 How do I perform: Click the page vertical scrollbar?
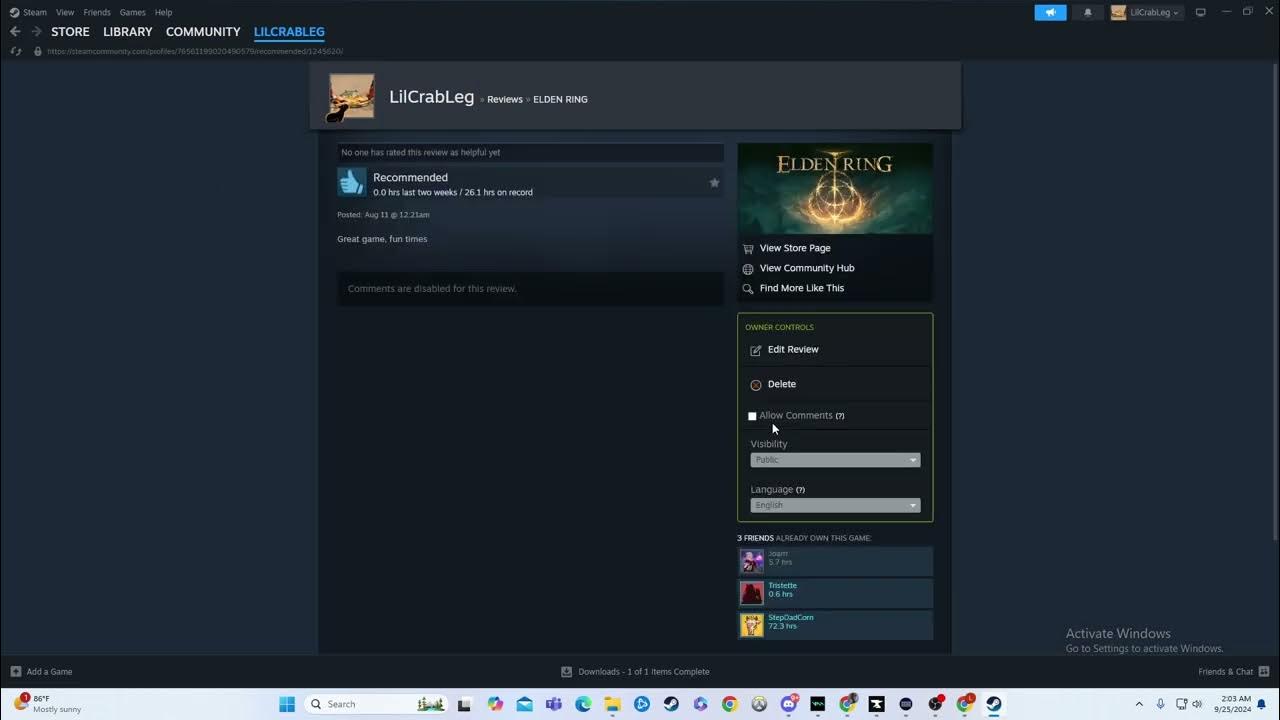[x=1274, y=300]
